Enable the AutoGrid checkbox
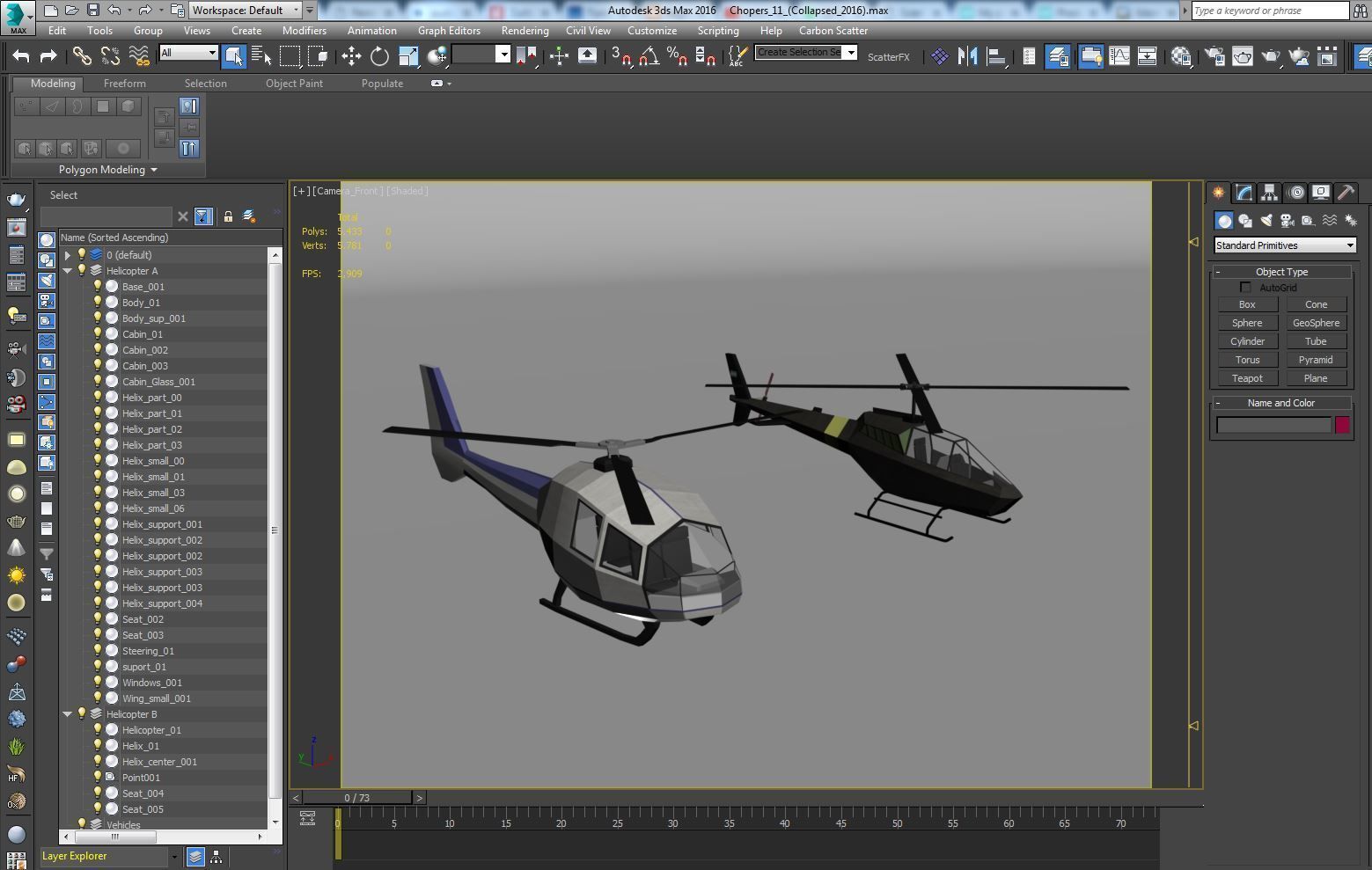This screenshot has height=870, width=1372. point(1245,288)
